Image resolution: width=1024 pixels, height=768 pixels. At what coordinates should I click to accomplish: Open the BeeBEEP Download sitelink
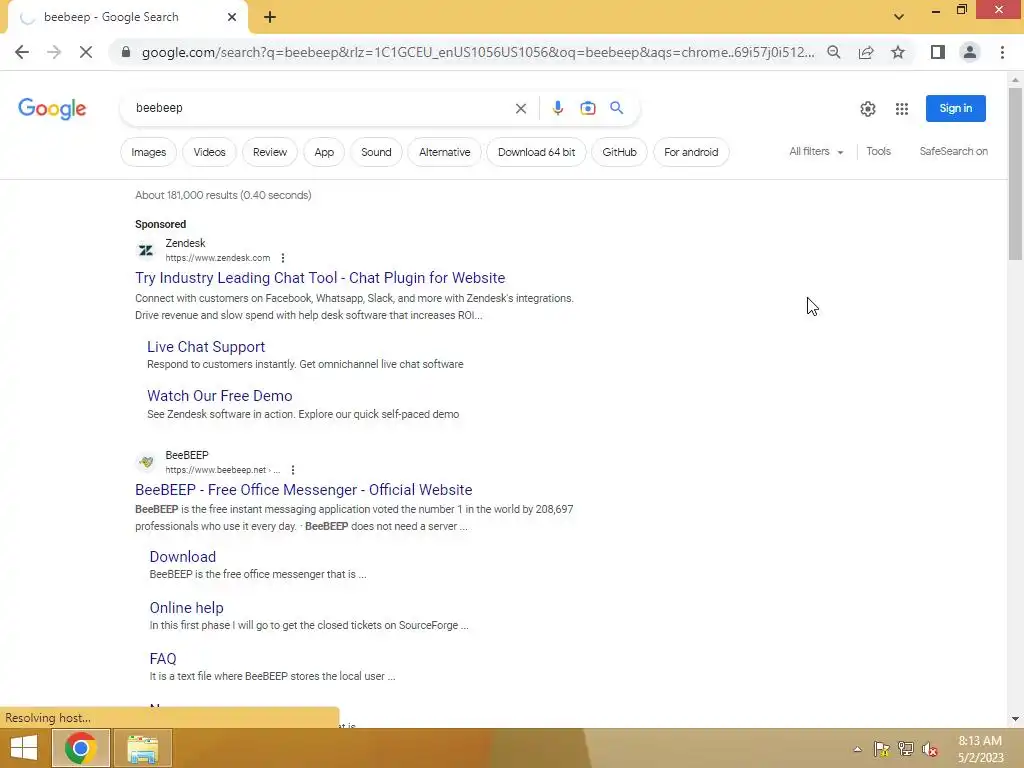(183, 556)
